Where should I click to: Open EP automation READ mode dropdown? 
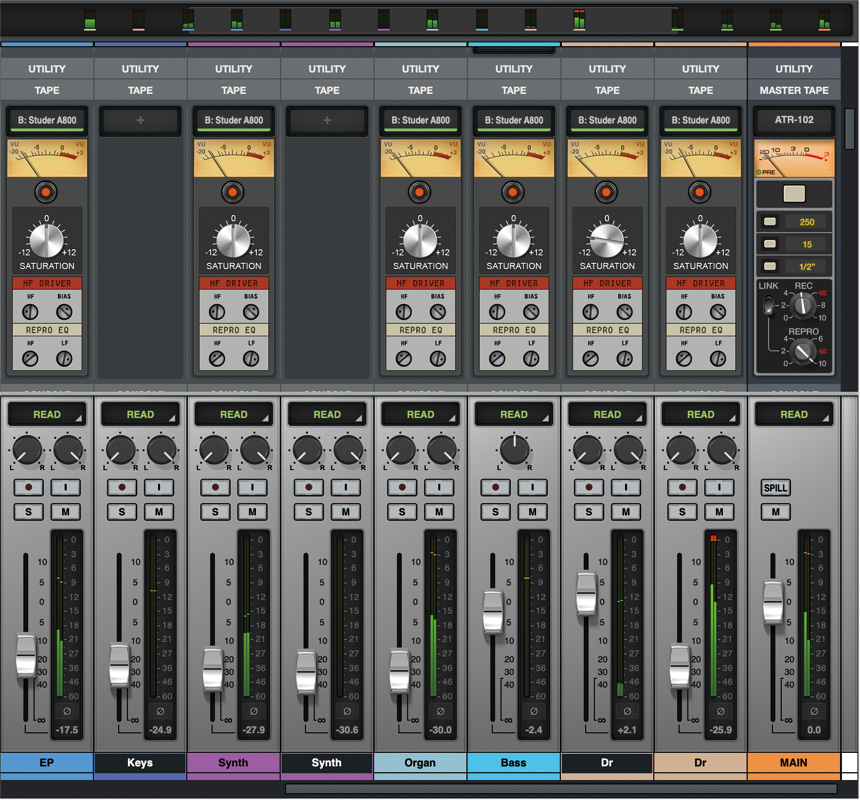tap(47, 415)
